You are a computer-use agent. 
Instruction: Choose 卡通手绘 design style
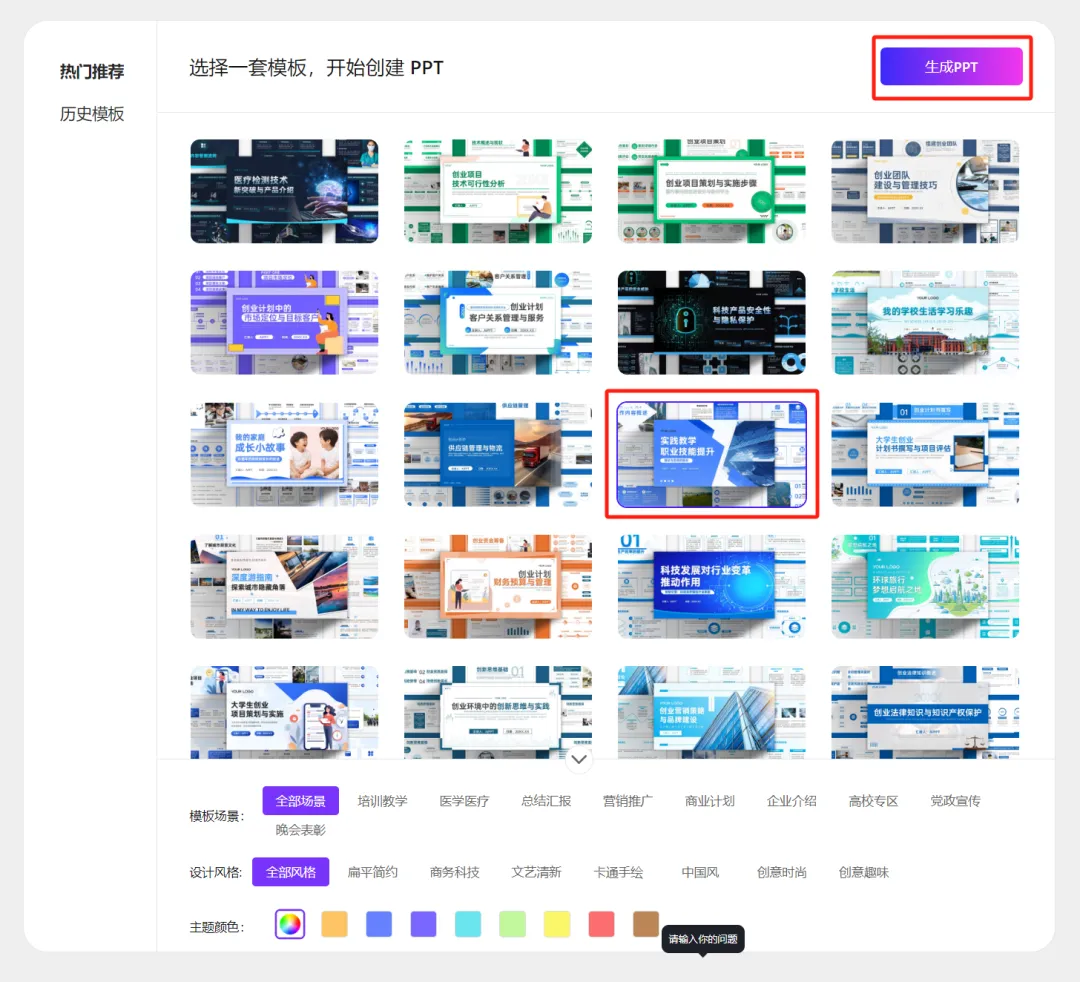pos(619,873)
